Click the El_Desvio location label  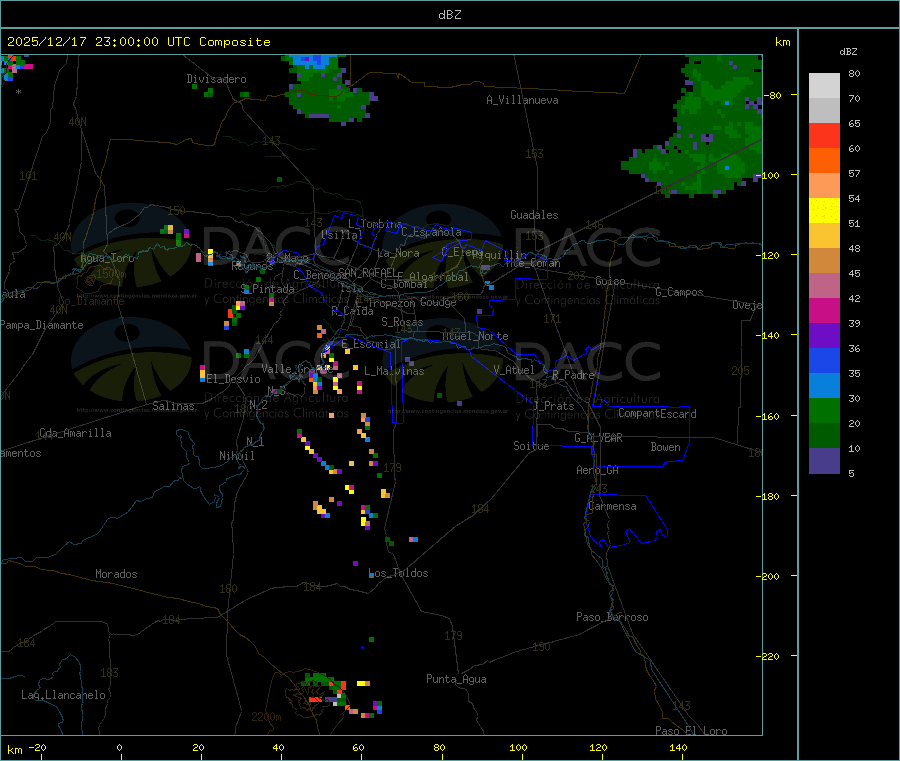233,379
